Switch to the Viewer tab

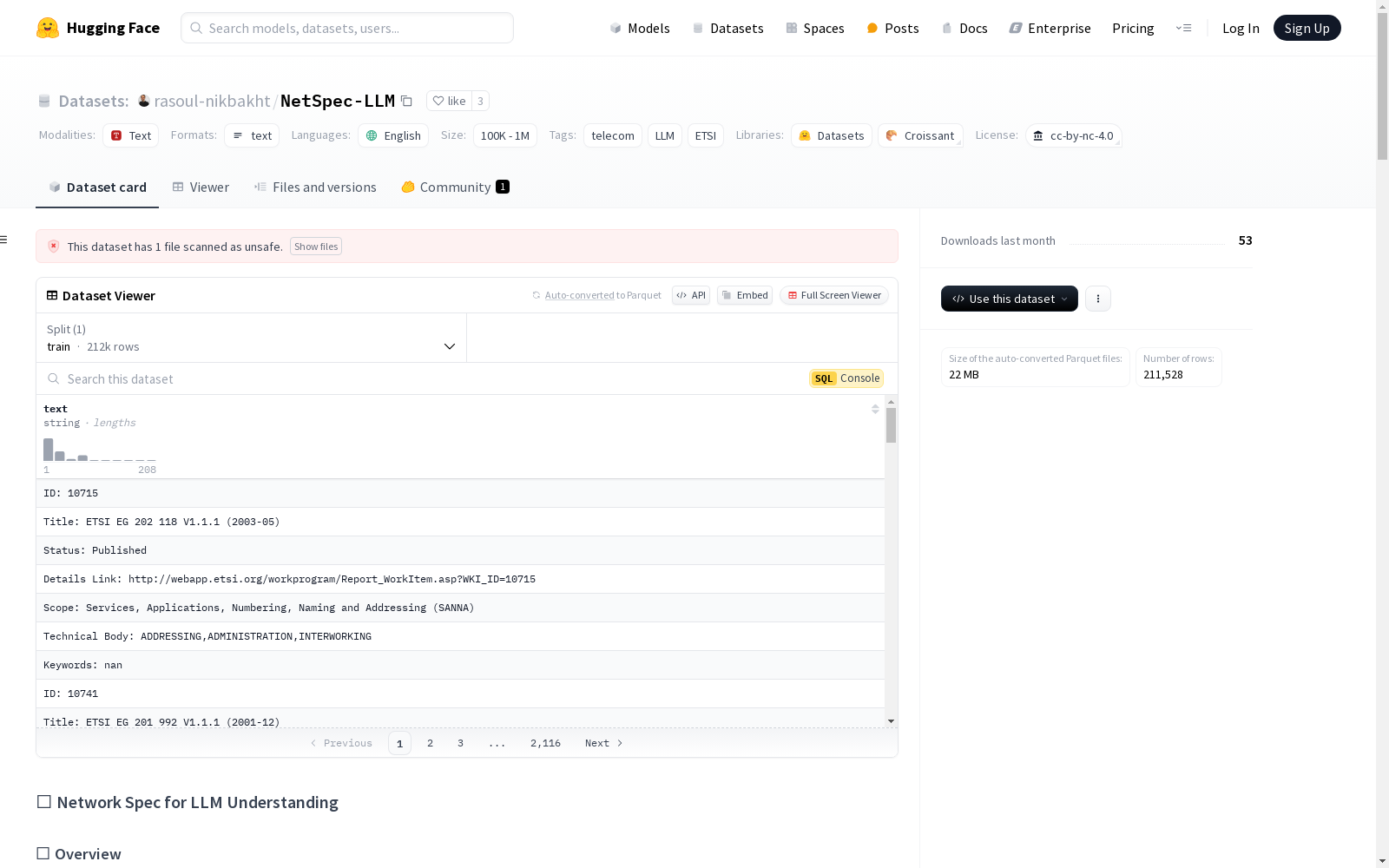[201, 187]
